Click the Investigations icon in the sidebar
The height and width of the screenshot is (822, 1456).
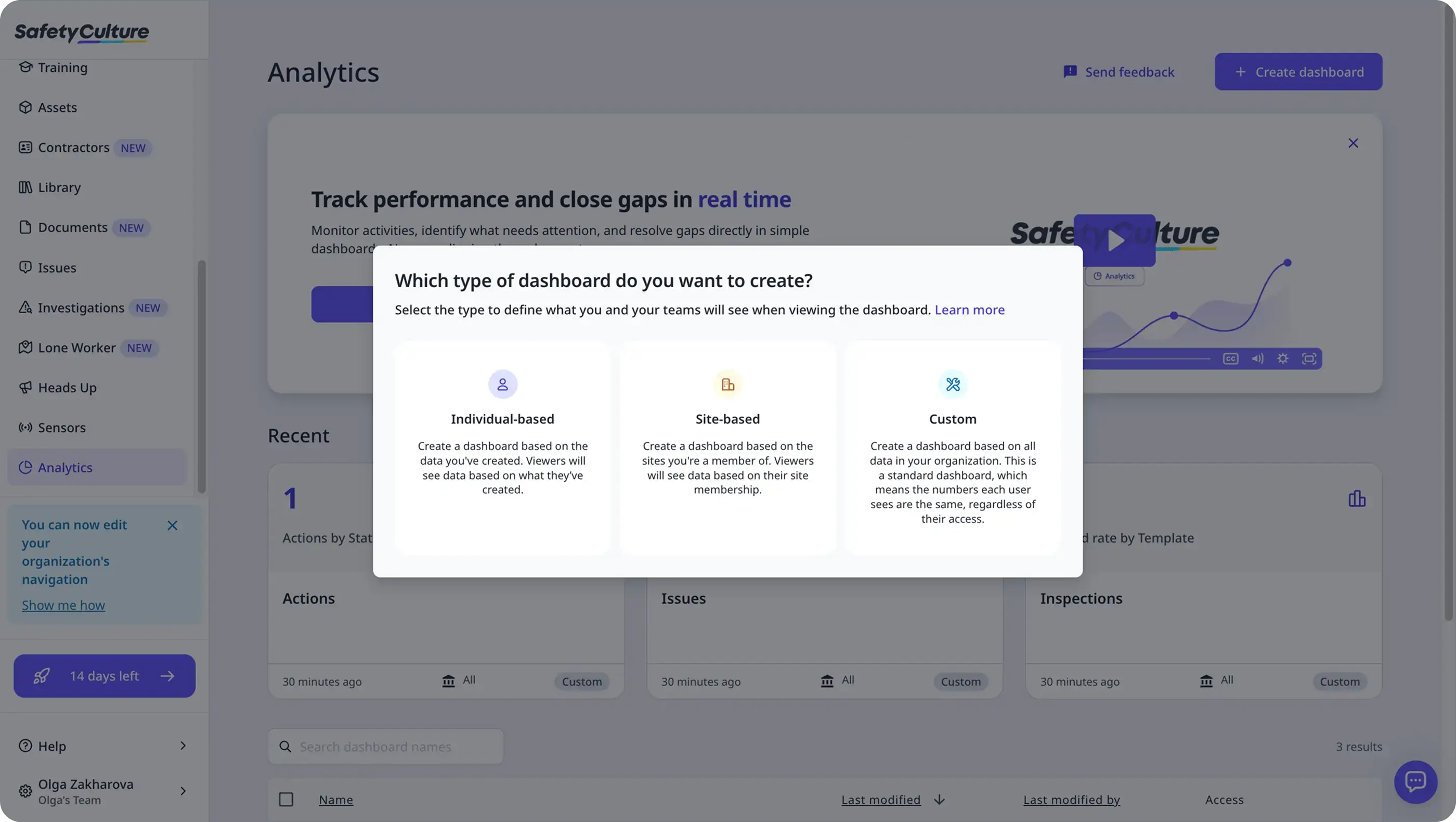[25, 307]
